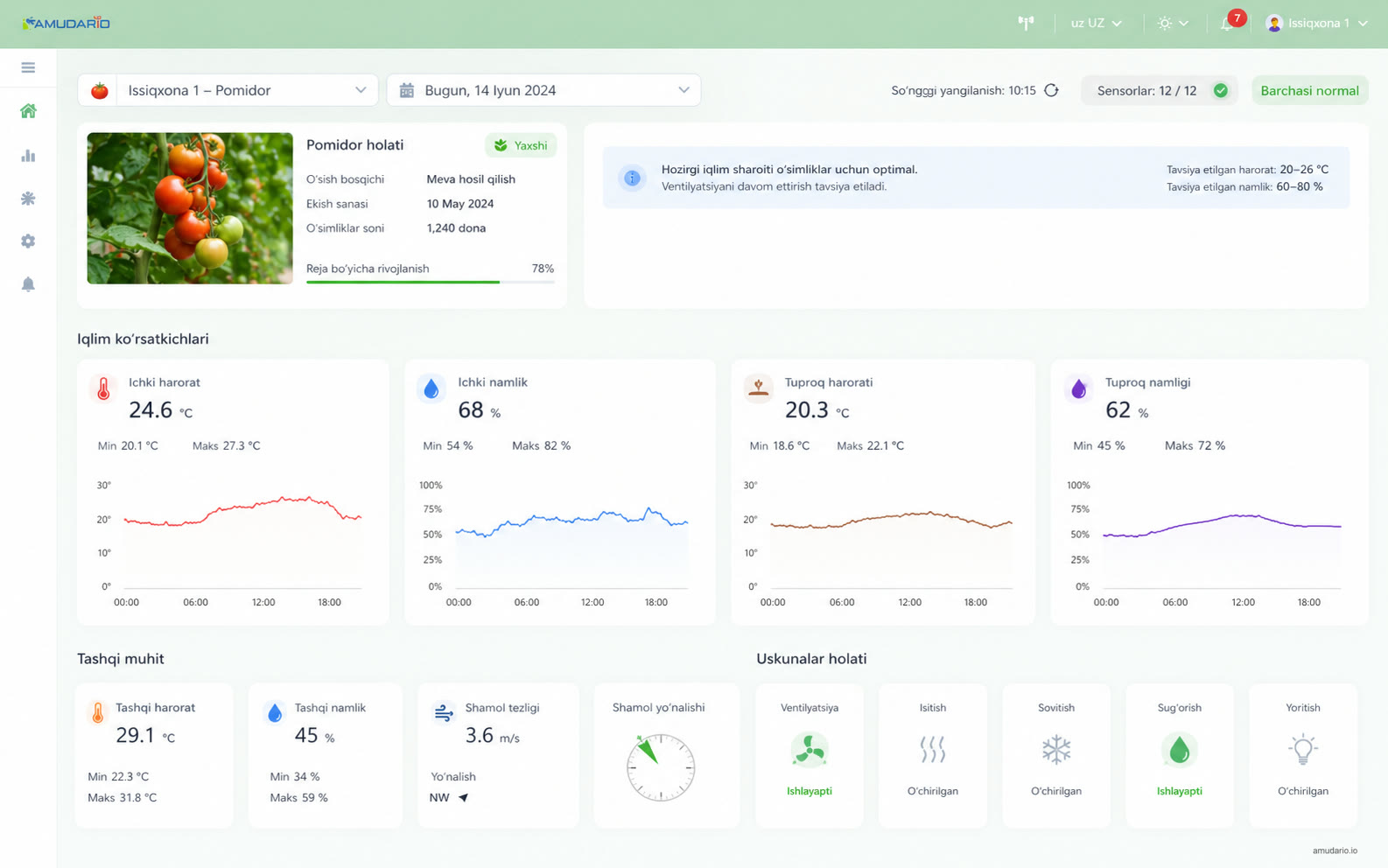This screenshot has width=1388, height=868.
Task: Click the So'nggi yangilanish: 10:15 text
Action: coord(964,90)
